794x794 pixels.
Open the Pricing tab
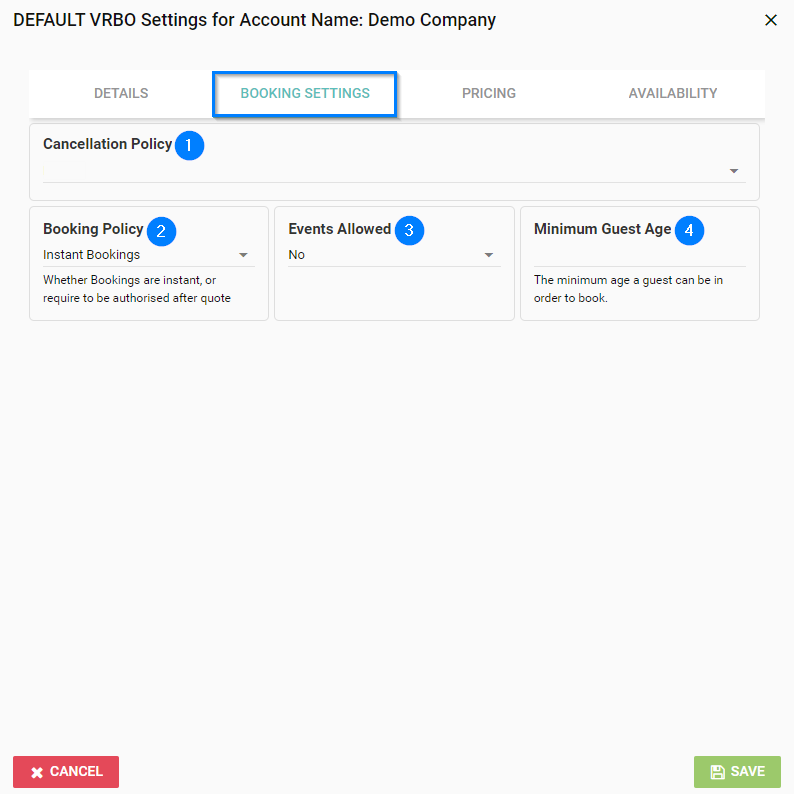[489, 93]
